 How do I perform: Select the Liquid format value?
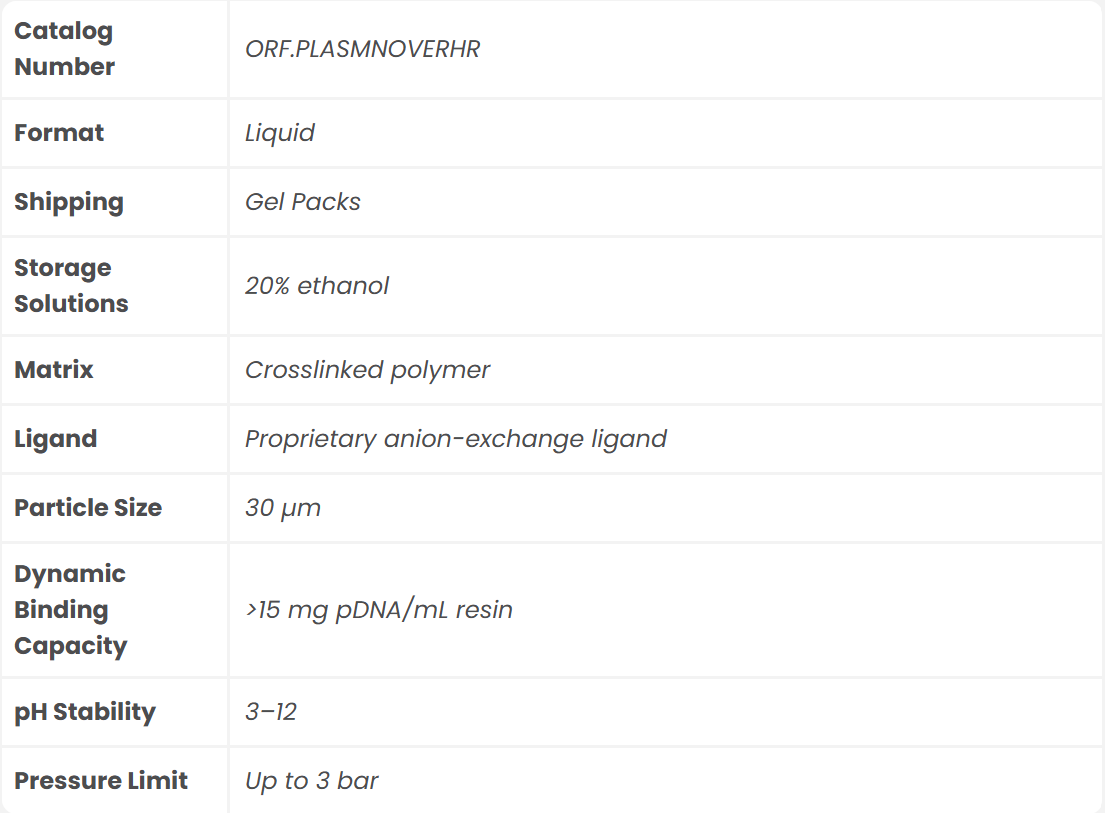point(280,133)
